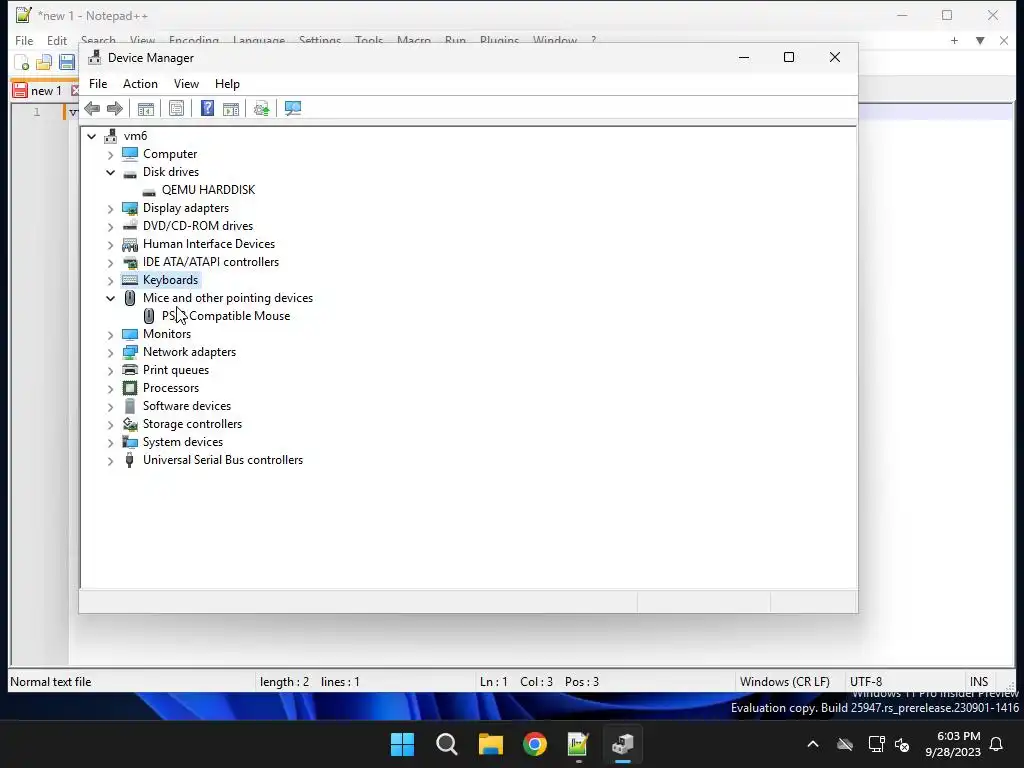Click the Update device driver toolbar icon
Viewport: 1024px width, 768px height.
coord(261,108)
